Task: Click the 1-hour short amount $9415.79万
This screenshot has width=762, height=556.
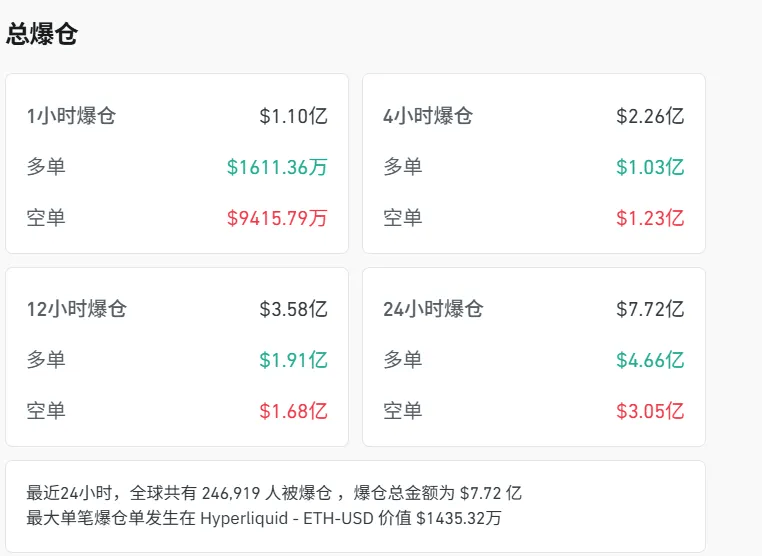Action: point(277,218)
